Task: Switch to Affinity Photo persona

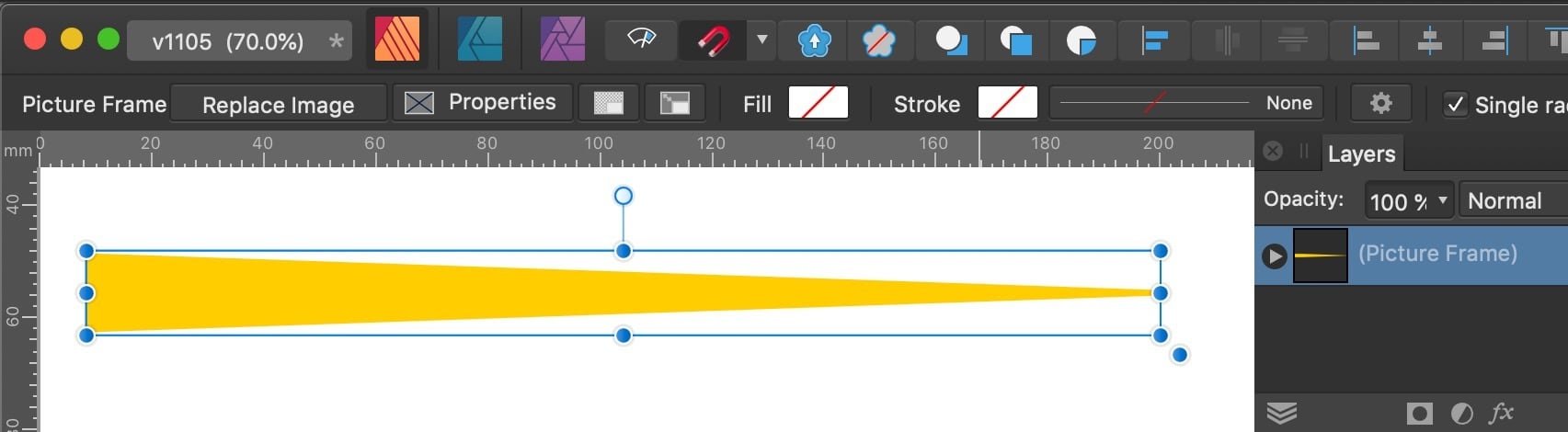Action: 562,40
